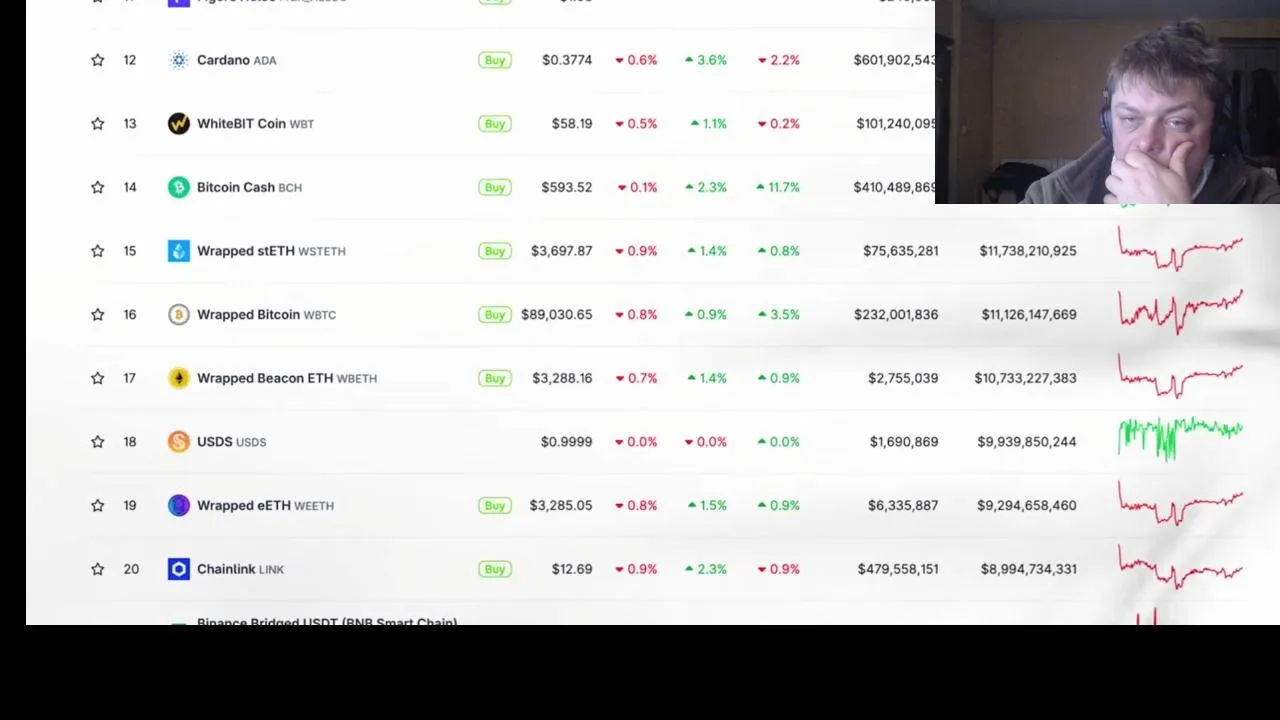Image resolution: width=1280 pixels, height=720 pixels.
Task: Buy Chainlink LINK
Action: (x=495, y=569)
